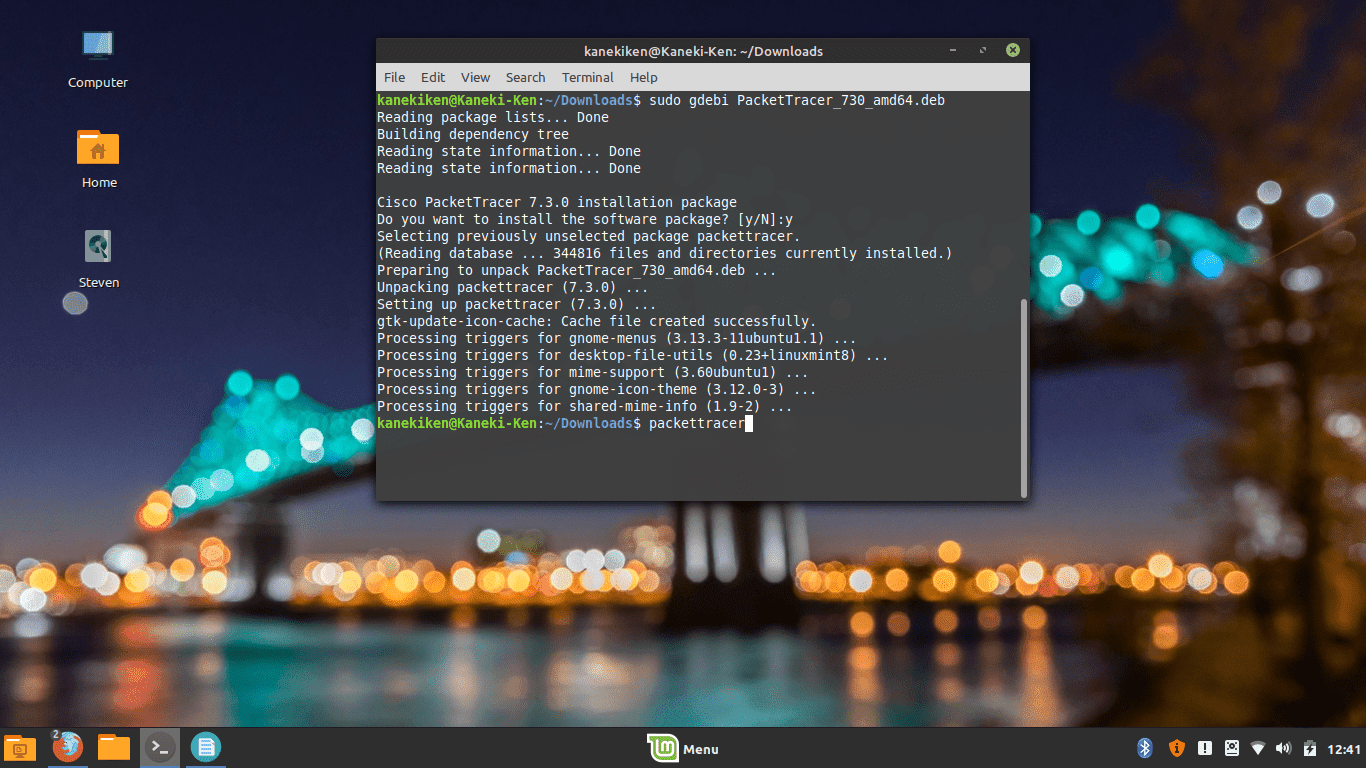This screenshot has width=1366, height=768.
Task: Click the 'Processing triggers for desktop-file-utils' line
Action: coord(633,355)
